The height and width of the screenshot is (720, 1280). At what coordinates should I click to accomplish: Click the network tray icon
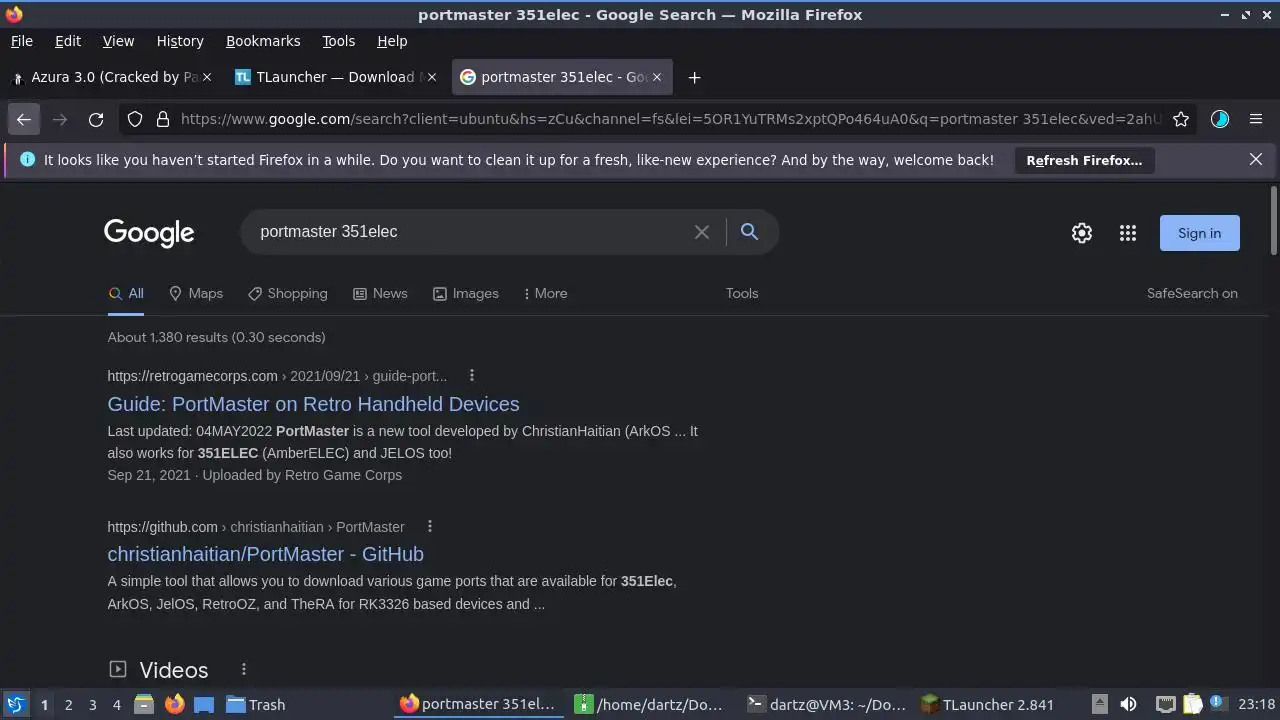click(1165, 704)
